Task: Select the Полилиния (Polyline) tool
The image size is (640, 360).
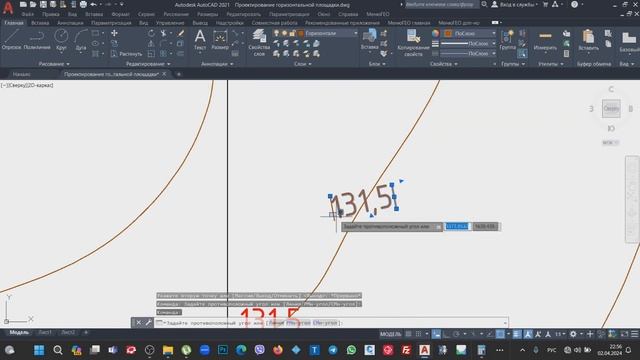Action: [x=37, y=40]
